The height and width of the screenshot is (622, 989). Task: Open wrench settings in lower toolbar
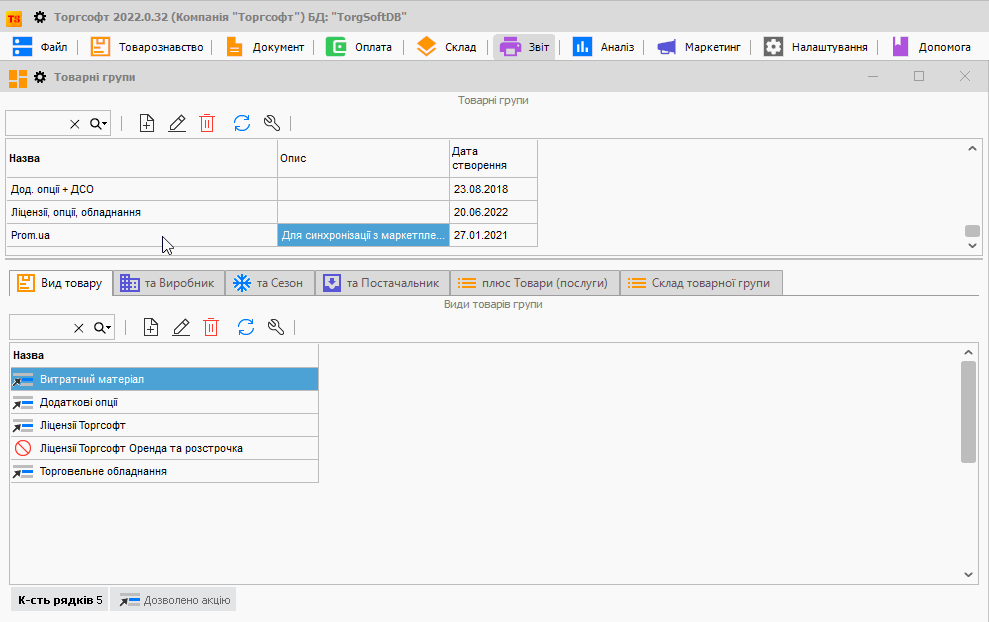tap(276, 327)
